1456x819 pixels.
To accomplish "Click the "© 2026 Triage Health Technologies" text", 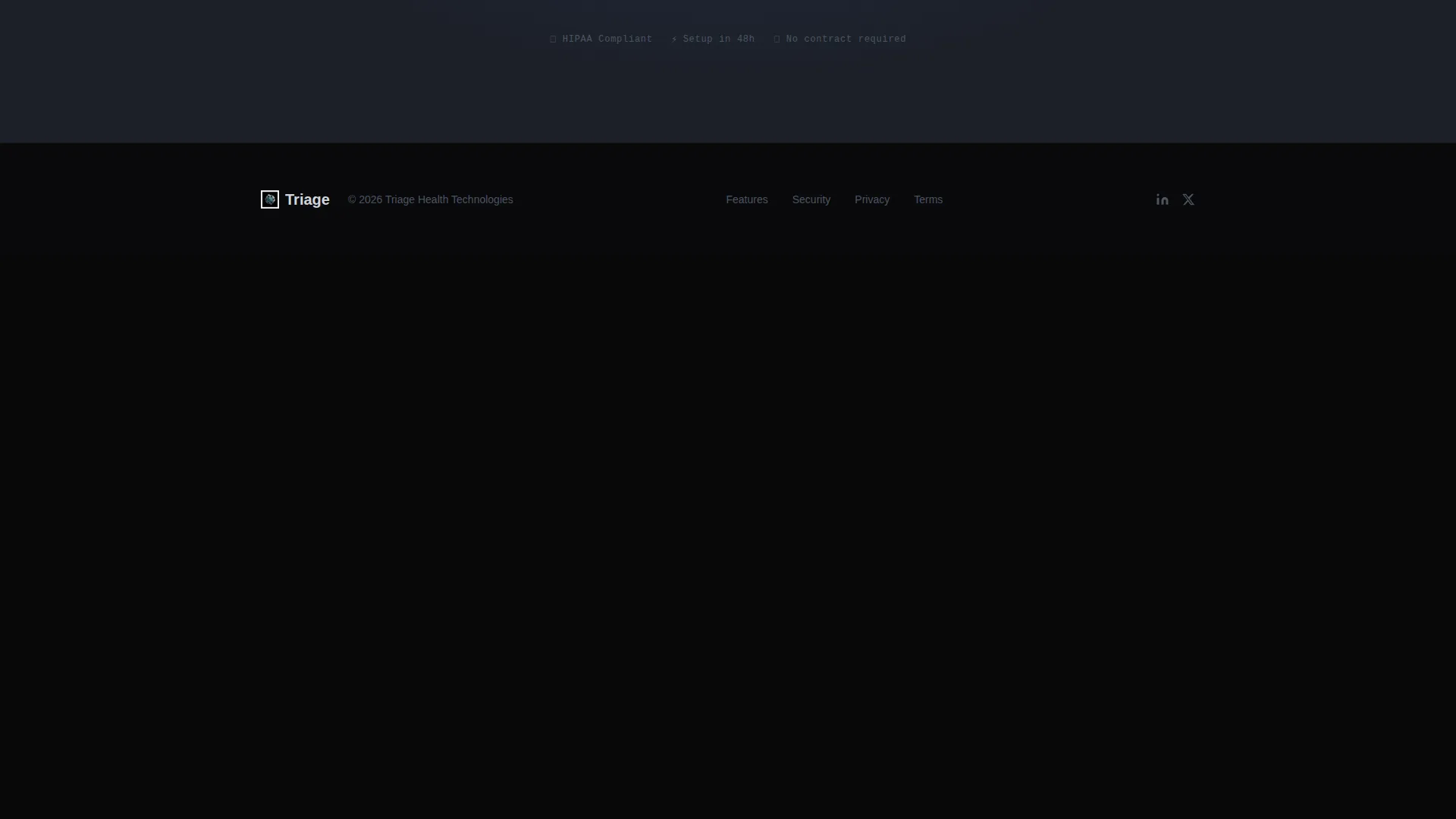I will [x=431, y=199].
